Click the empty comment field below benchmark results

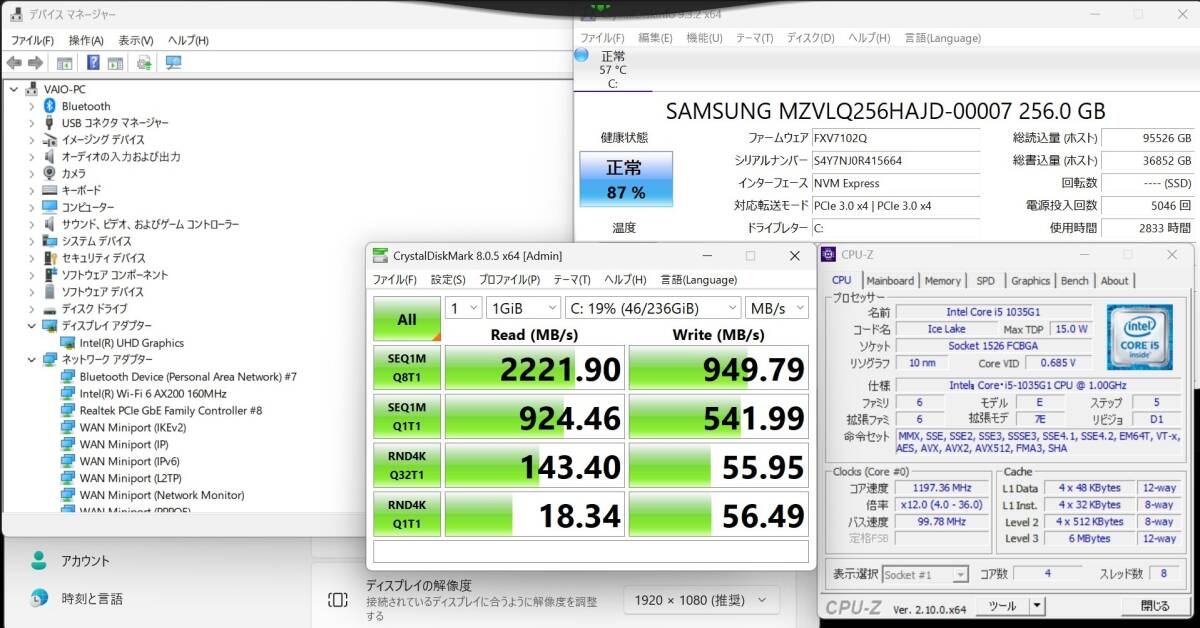tap(591, 551)
